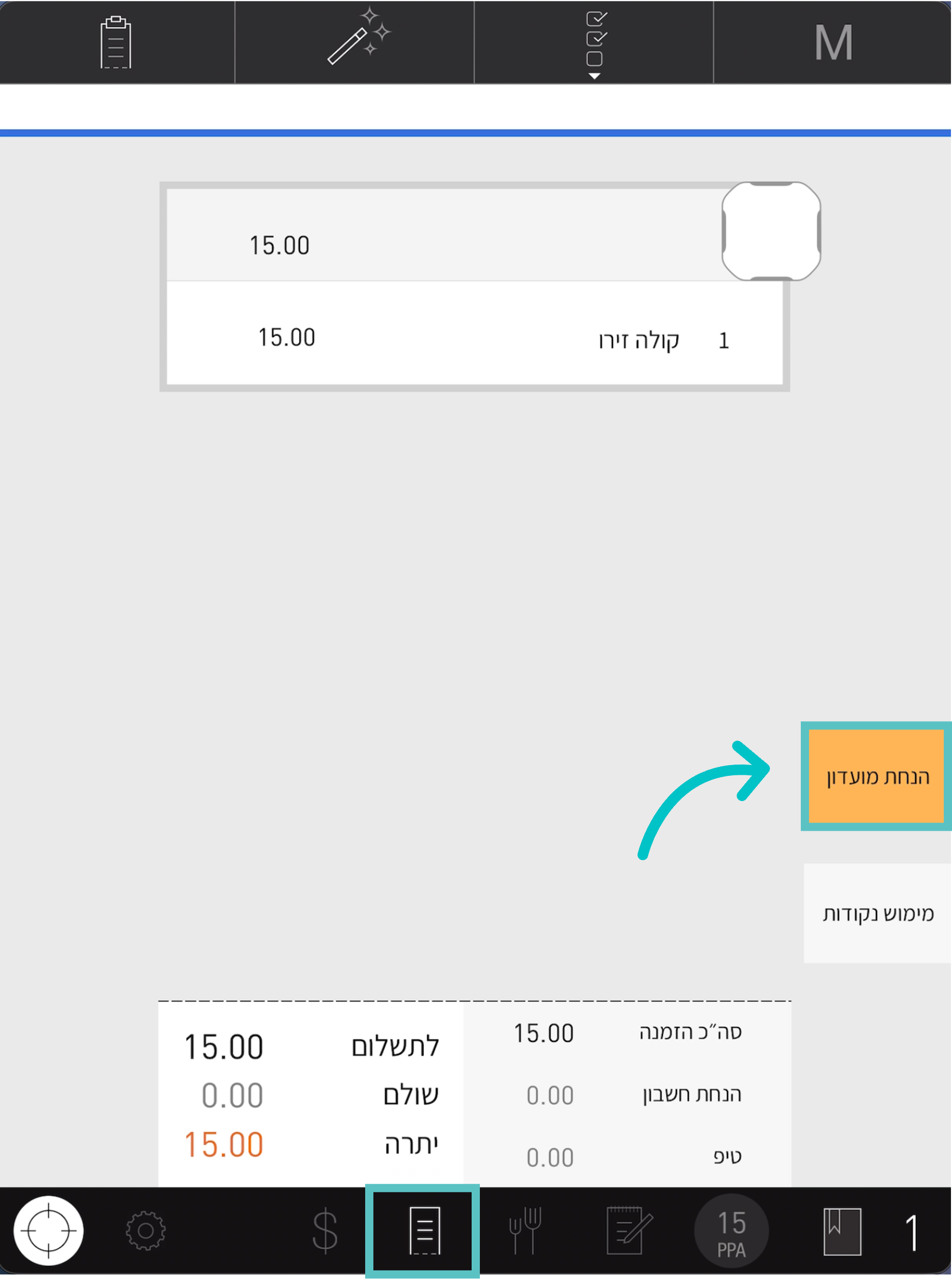Open settings gear in bottom bar

[x=146, y=1231]
